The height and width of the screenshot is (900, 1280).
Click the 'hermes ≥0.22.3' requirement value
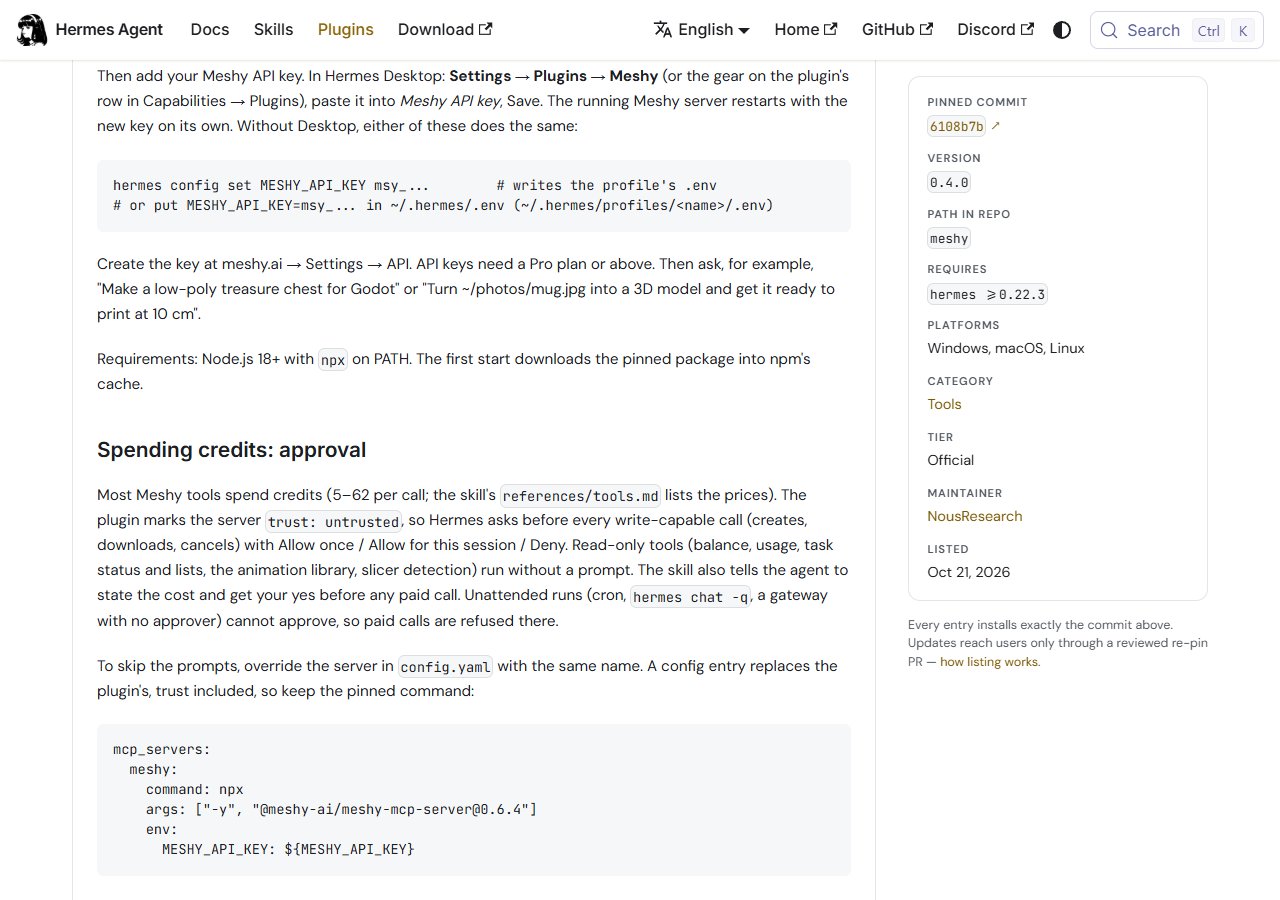(x=987, y=294)
